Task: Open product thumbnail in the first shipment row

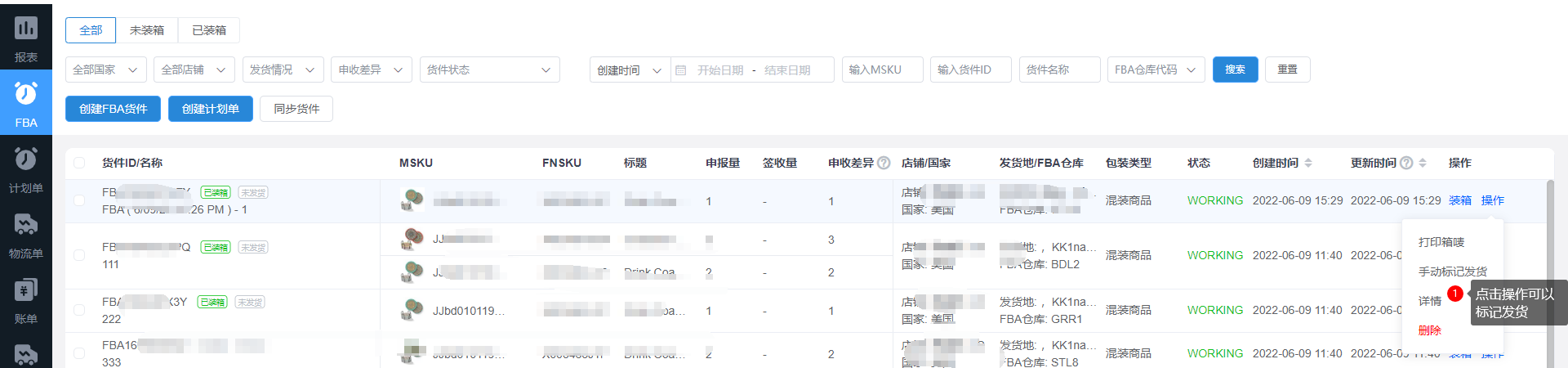Action: [x=412, y=200]
